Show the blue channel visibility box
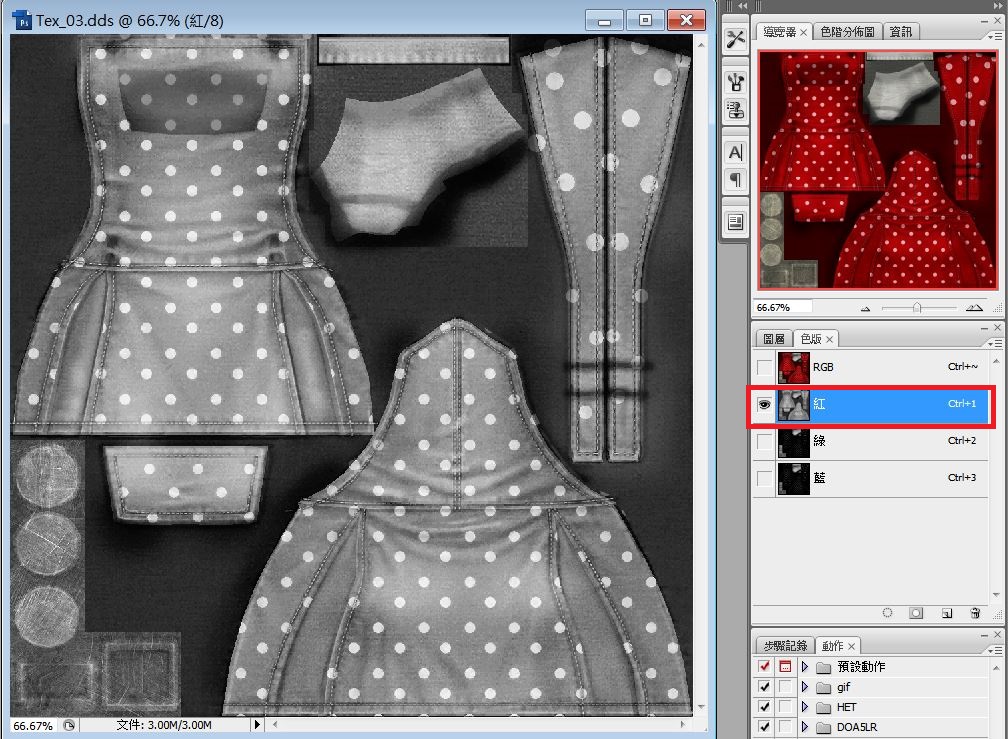 pos(764,479)
